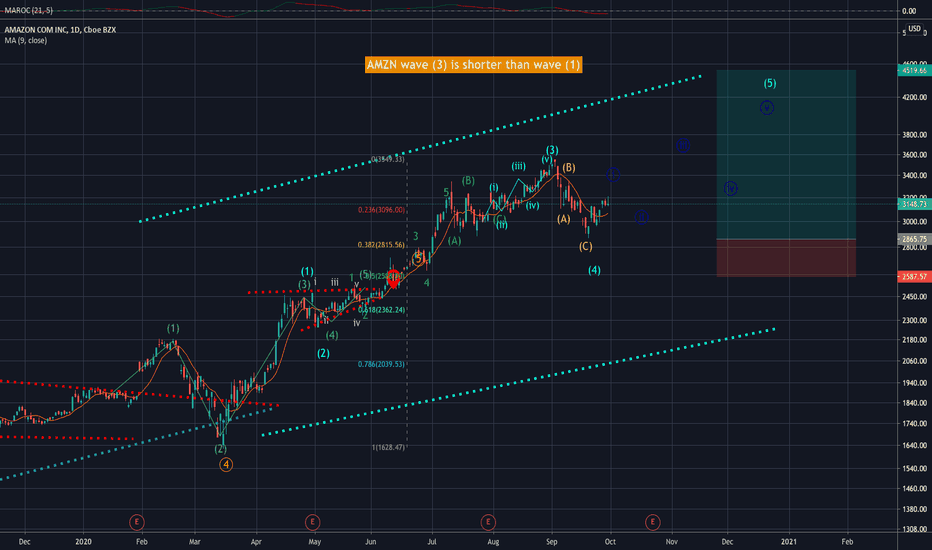Image resolution: width=932 pixels, height=550 pixels.
Task: Select the orange (B) wave label near September
Action: tap(569, 168)
